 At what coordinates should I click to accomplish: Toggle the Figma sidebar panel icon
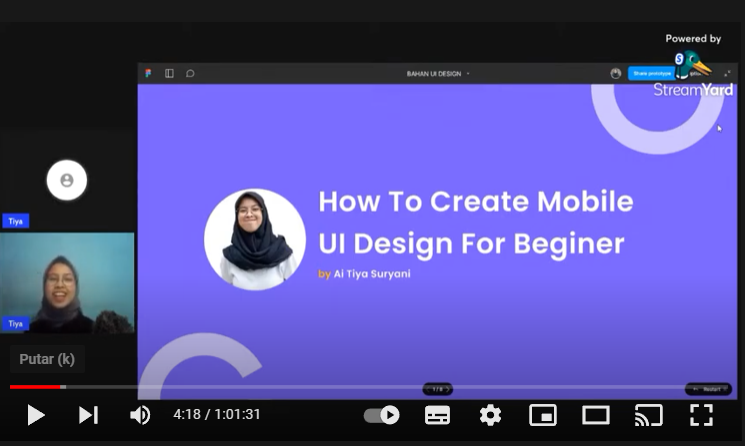[x=169, y=73]
